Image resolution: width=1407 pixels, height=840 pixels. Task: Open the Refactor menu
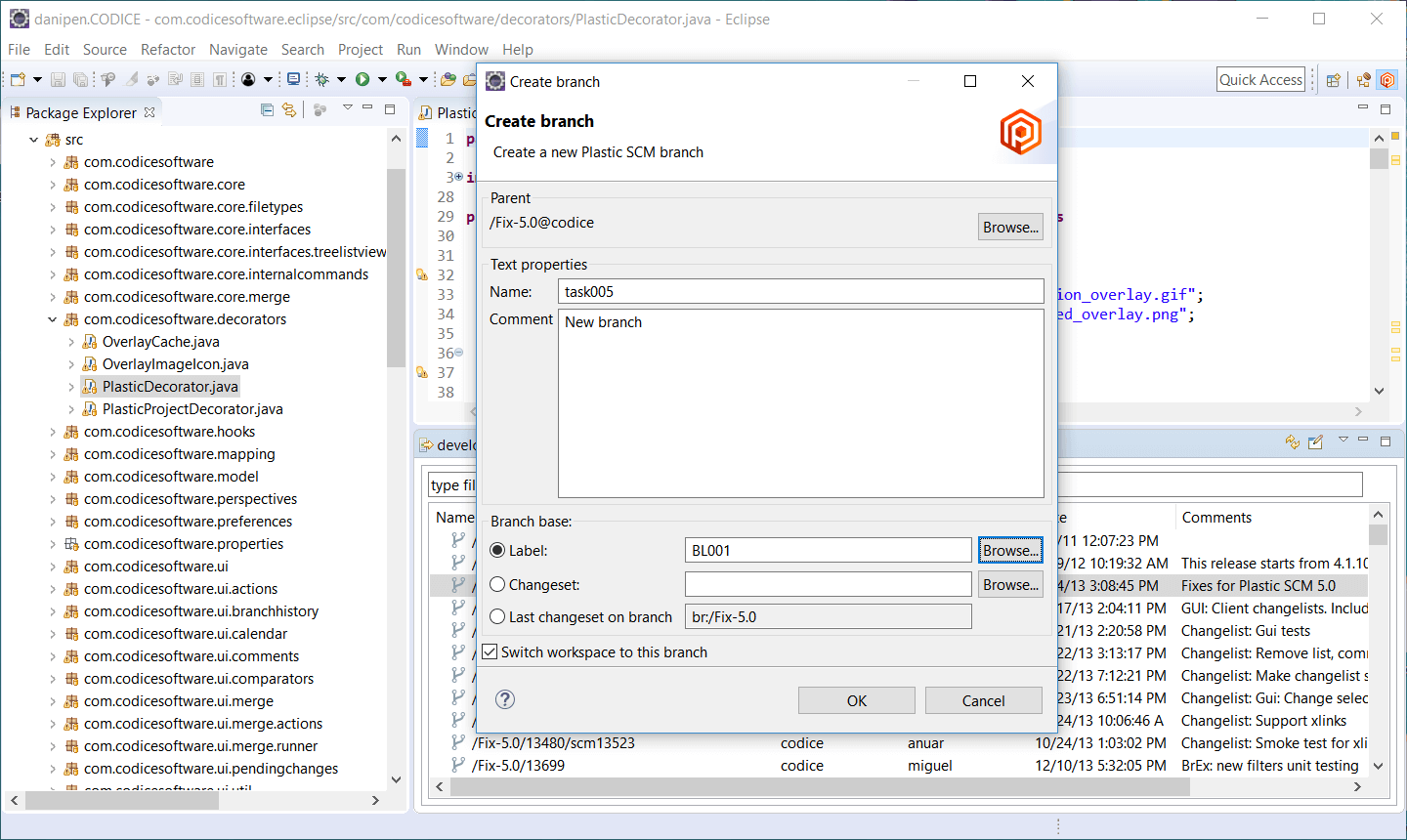(168, 50)
